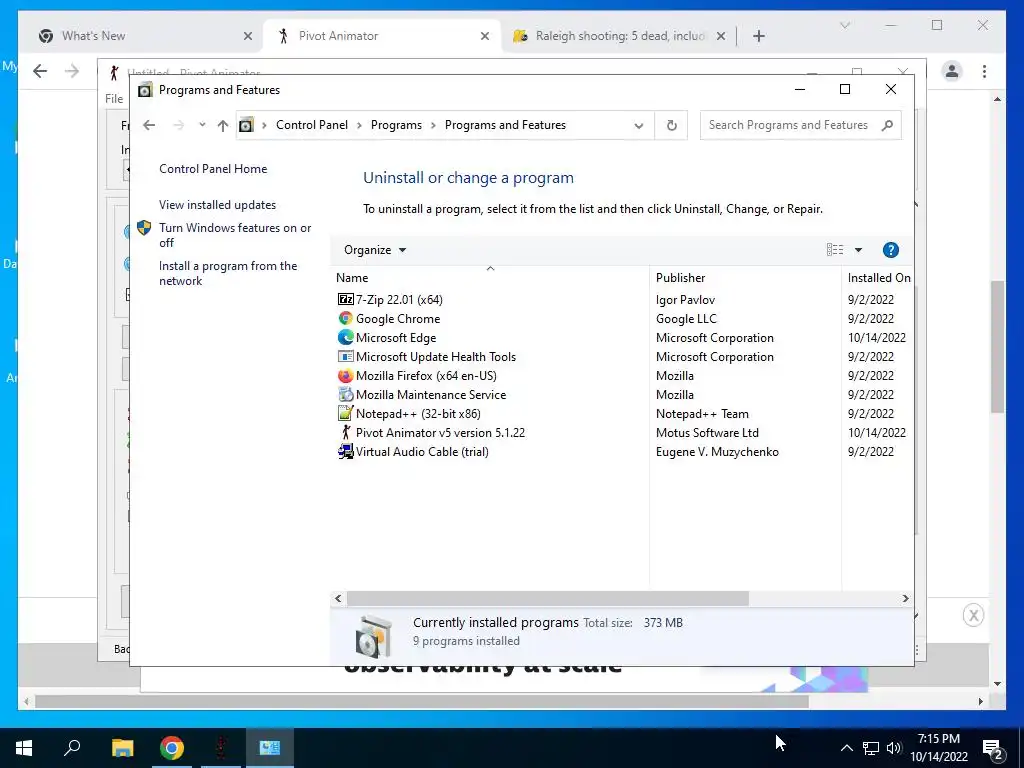Click the Microsoft Update Health Tools icon
This screenshot has height=768, width=1024.
345,356
